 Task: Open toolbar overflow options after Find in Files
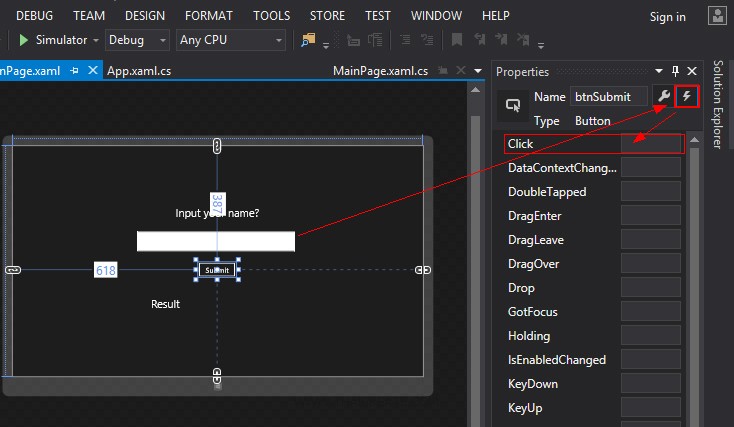(326, 45)
